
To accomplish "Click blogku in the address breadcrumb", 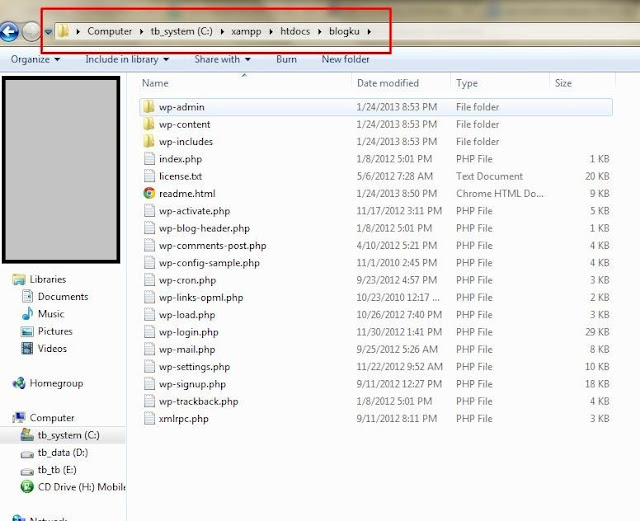I will point(344,31).
